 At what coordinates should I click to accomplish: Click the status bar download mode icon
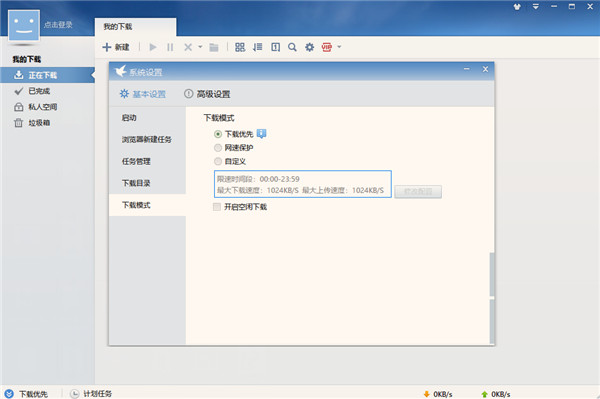(x=9, y=394)
